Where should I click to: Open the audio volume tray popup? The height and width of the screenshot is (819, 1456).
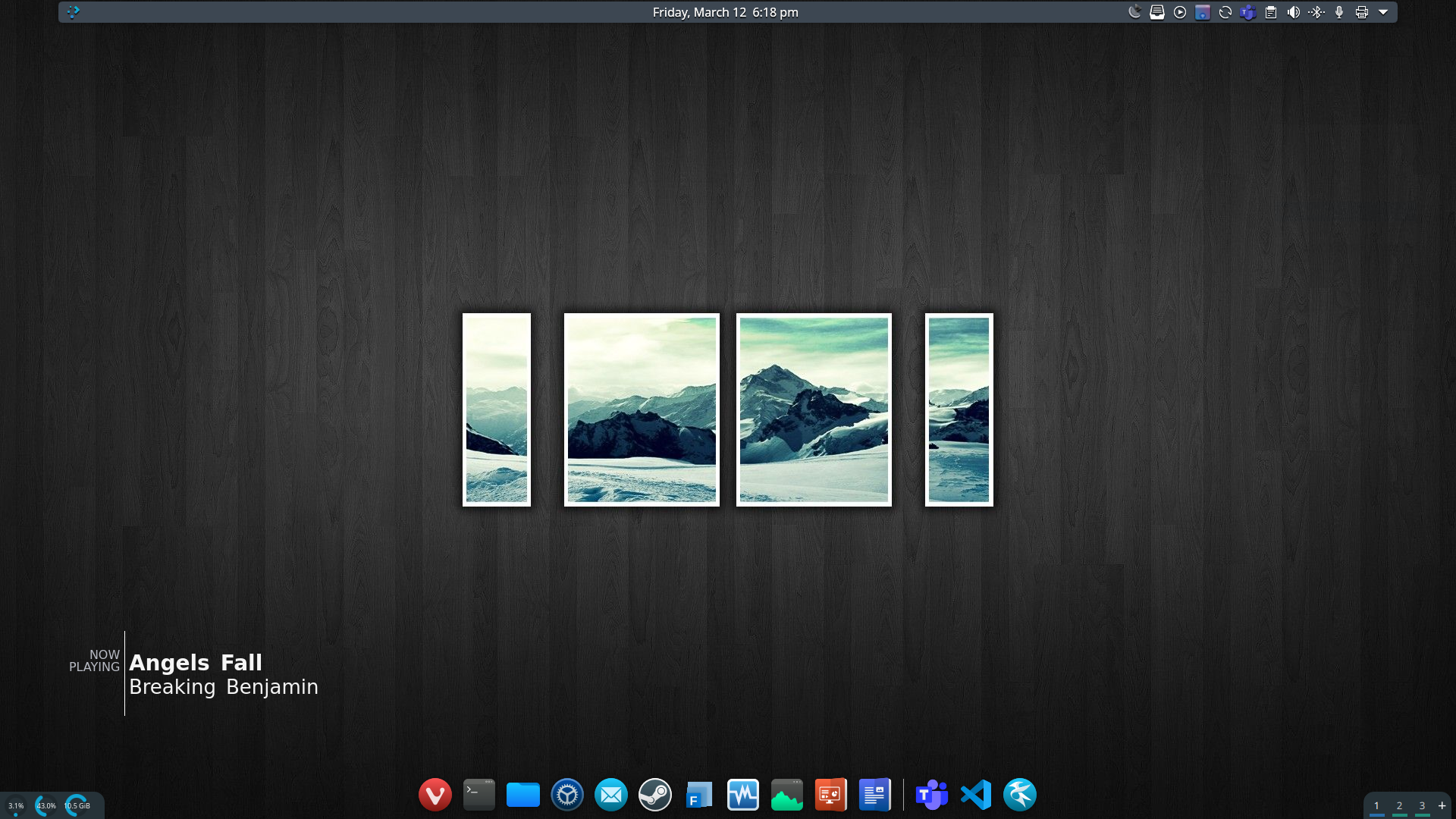[1294, 12]
